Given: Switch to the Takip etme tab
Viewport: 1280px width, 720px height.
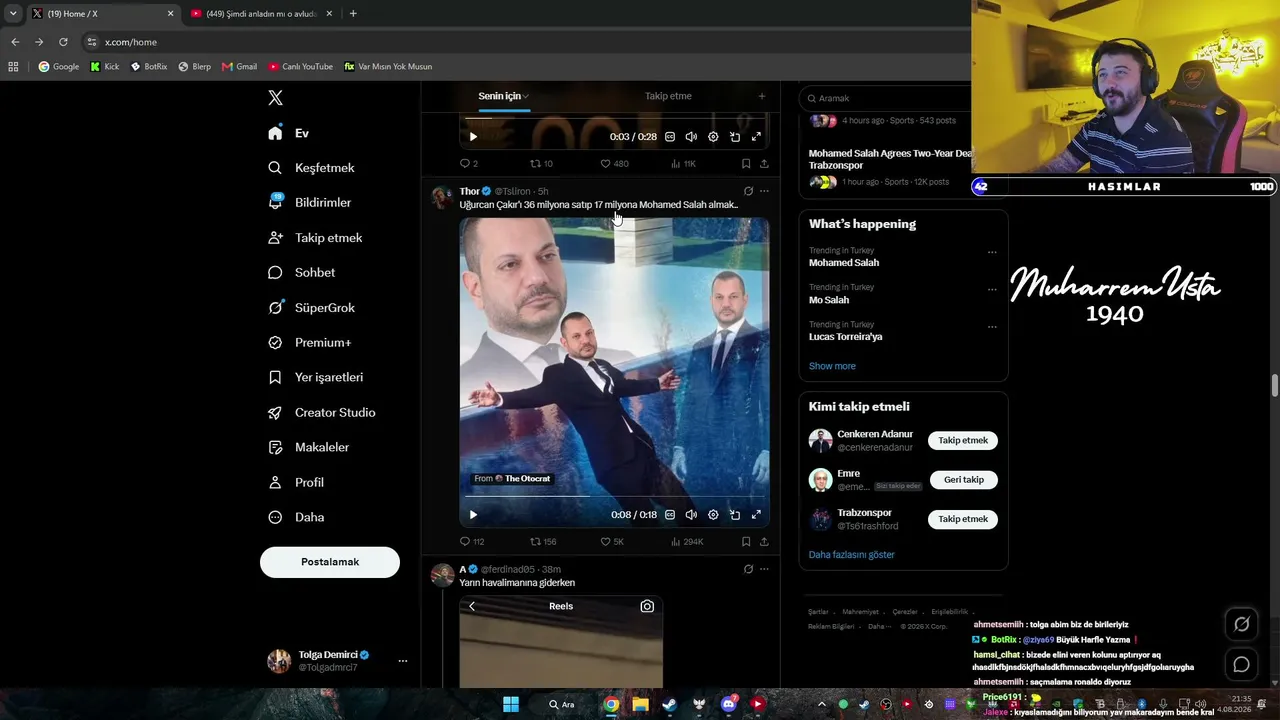Looking at the screenshot, I should pos(668,96).
